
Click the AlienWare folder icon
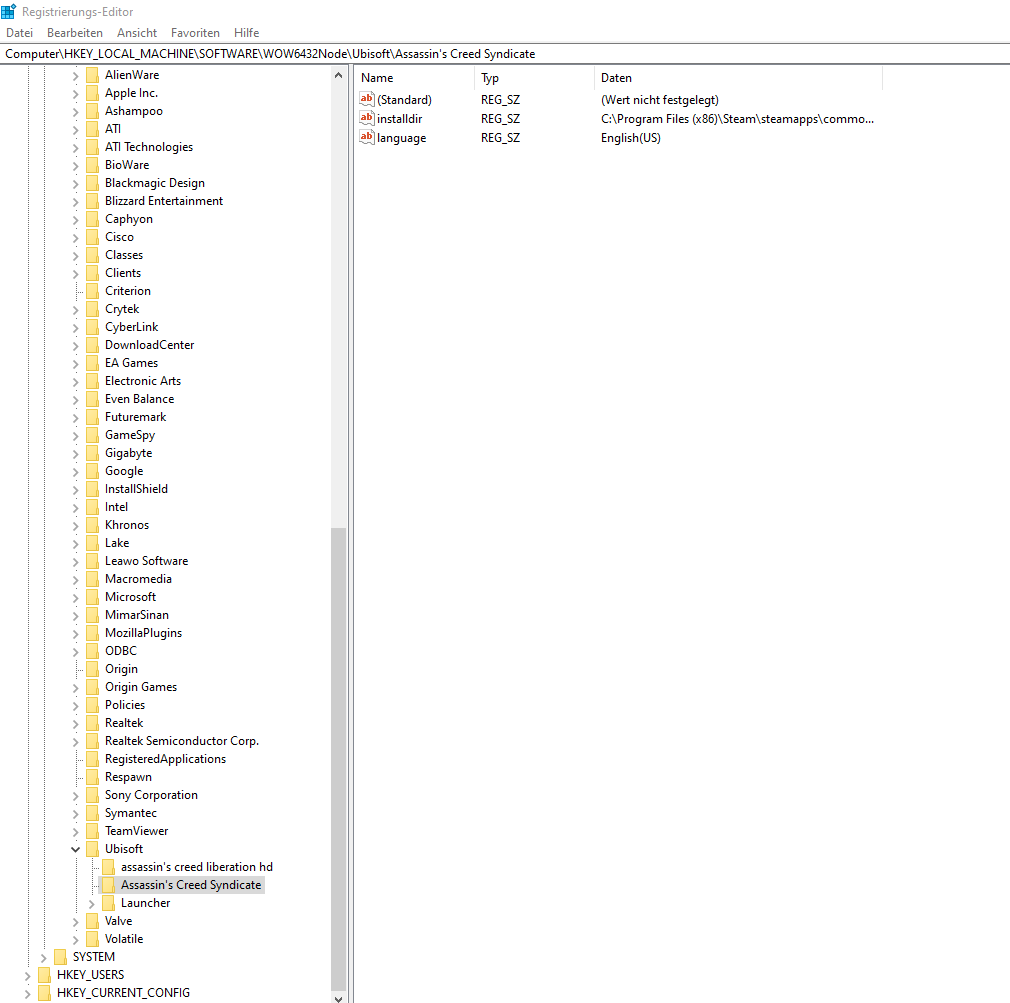tap(93, 75)
